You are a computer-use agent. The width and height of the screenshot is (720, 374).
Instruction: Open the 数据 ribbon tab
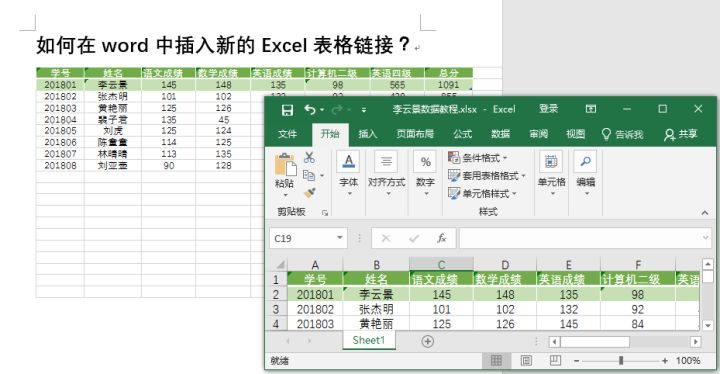pyautogui.click(x=501, y=134)
